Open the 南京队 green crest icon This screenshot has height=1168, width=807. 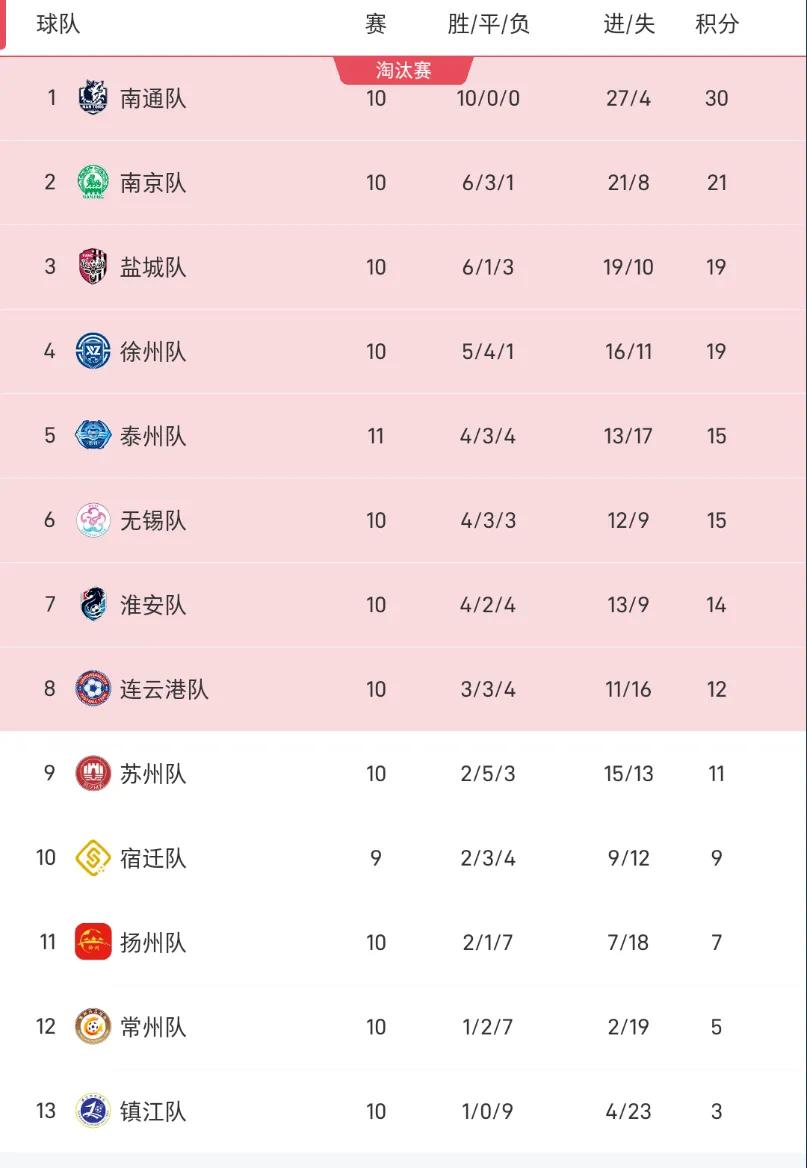point(93,182)
